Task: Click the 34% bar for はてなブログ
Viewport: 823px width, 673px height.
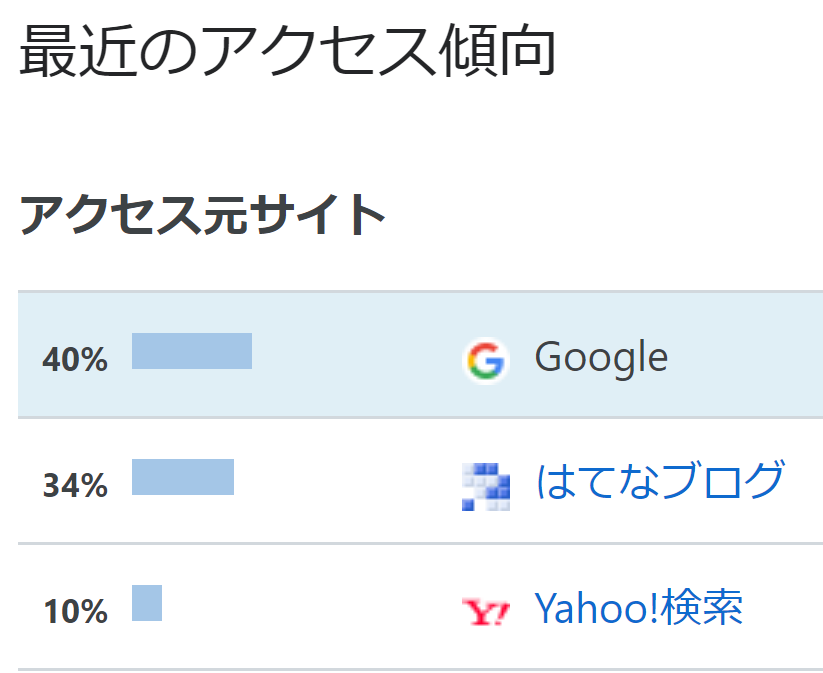Action: click(x=183, y=477)
